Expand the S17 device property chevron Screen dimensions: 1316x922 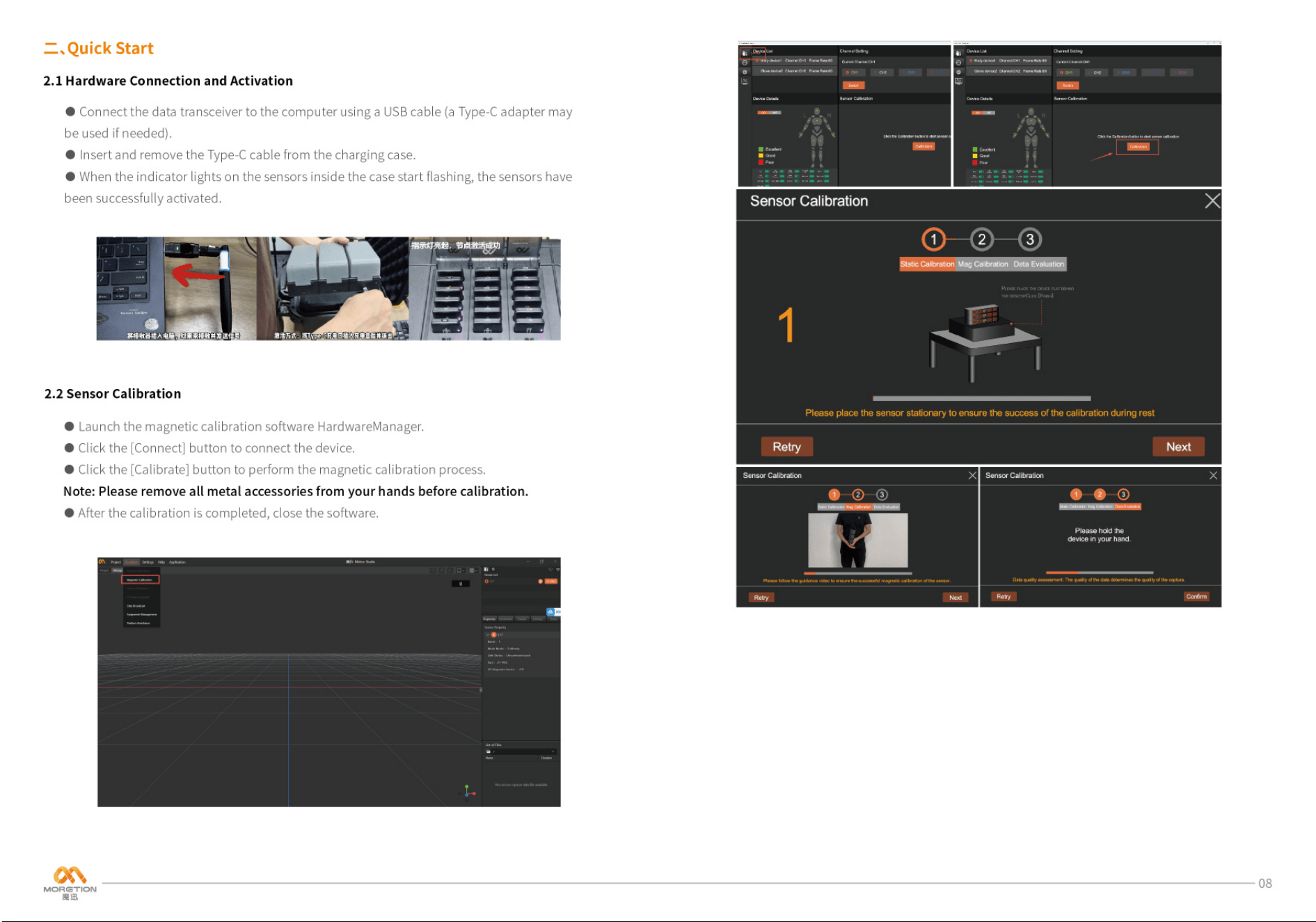[487, 635]
